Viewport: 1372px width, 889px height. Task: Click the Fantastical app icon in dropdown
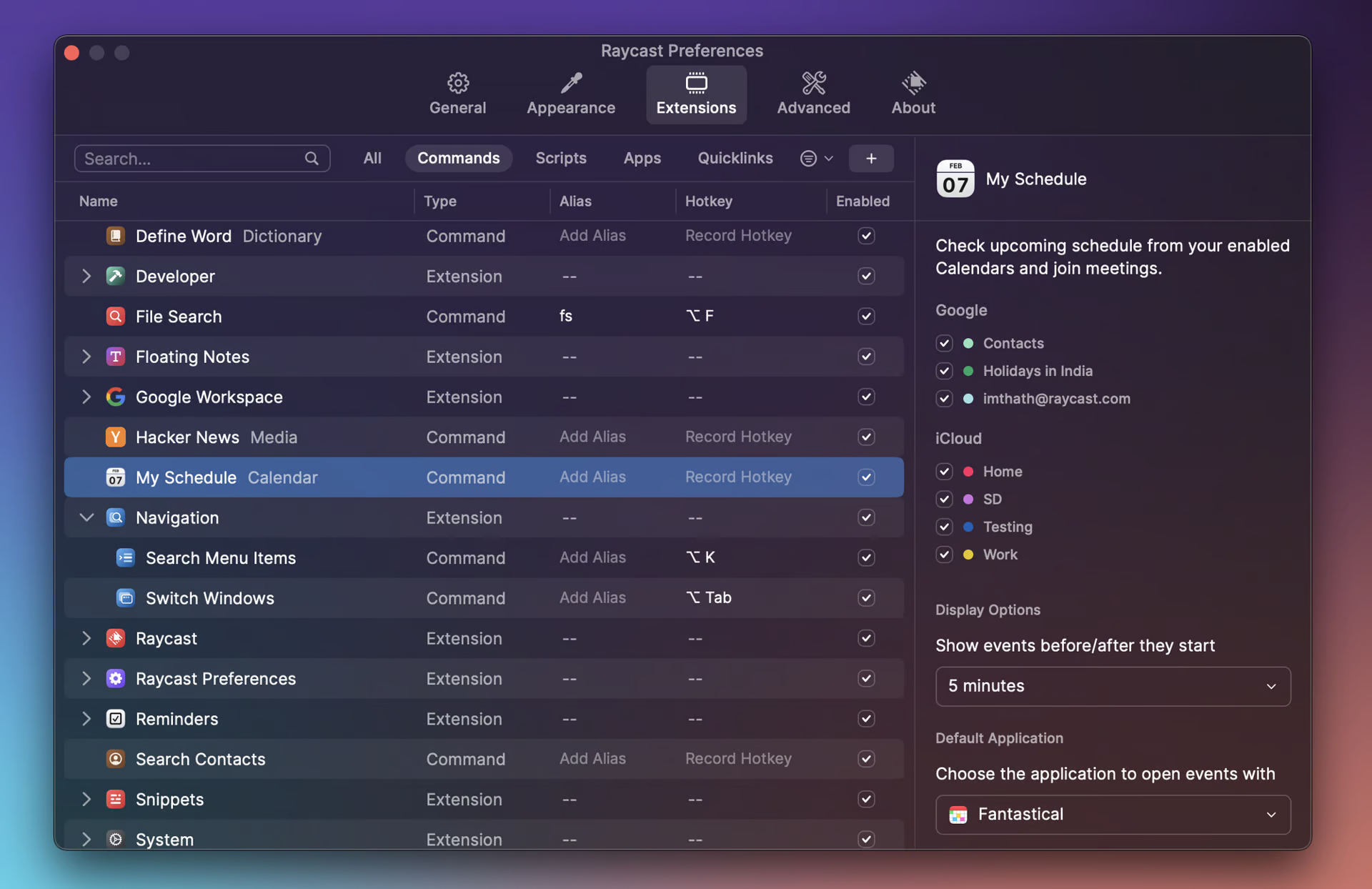click(958, 815)
